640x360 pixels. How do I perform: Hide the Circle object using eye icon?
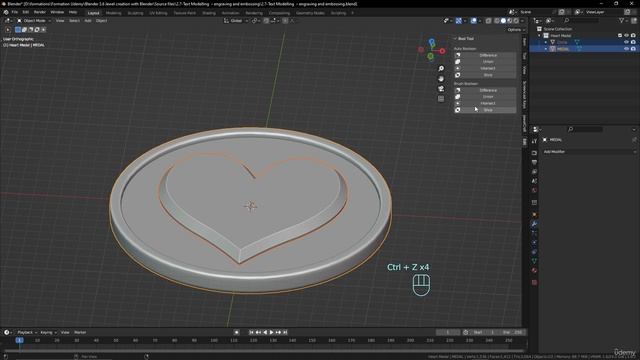627,42
